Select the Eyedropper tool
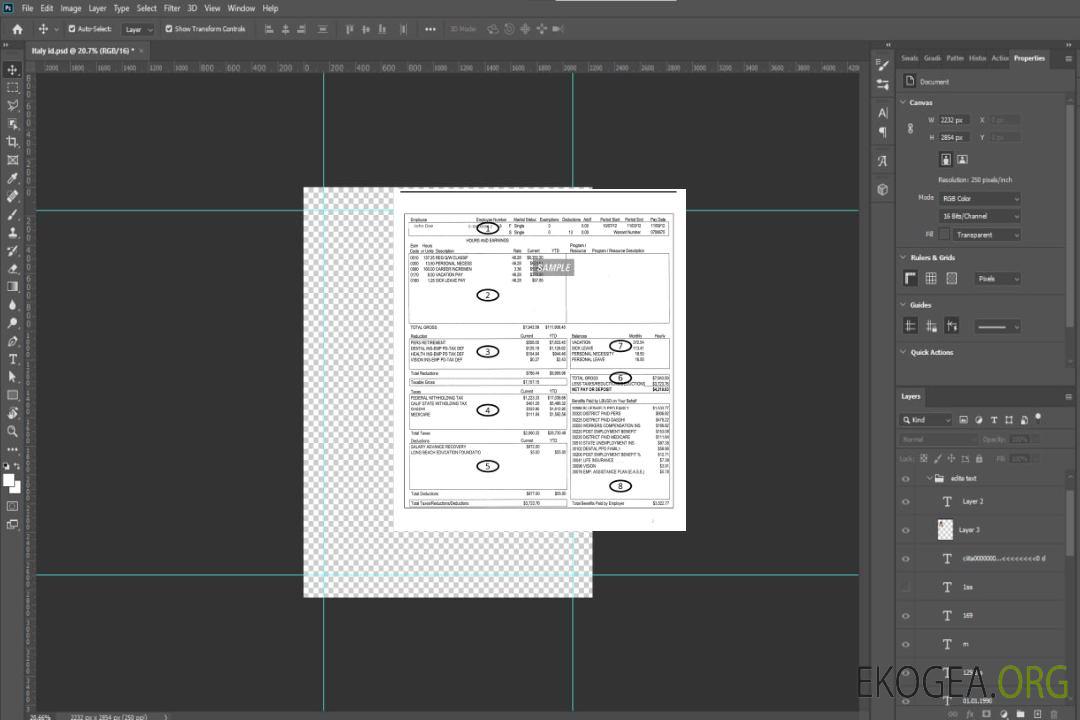 (12, 178)
